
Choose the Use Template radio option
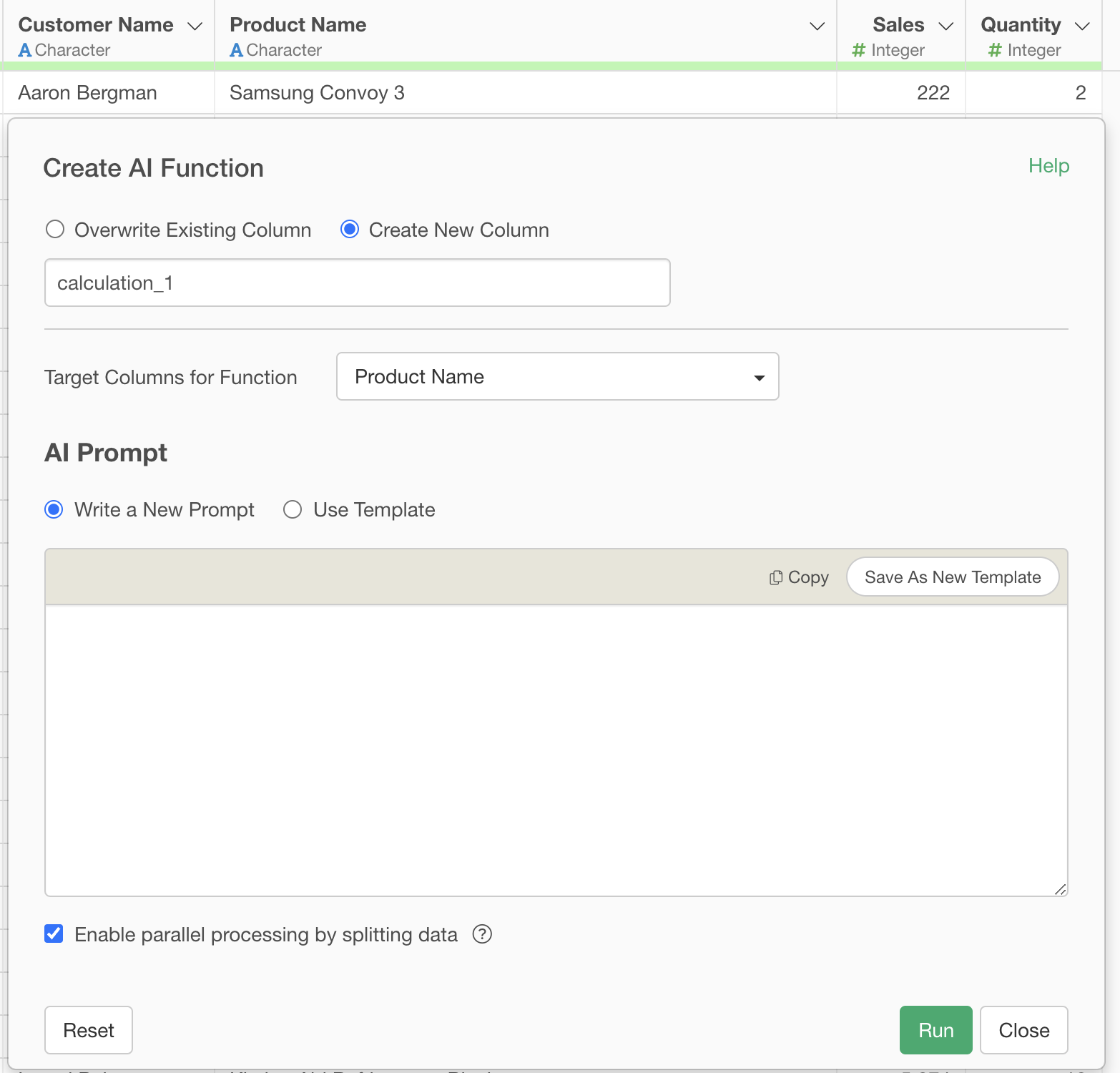(293, 509)
